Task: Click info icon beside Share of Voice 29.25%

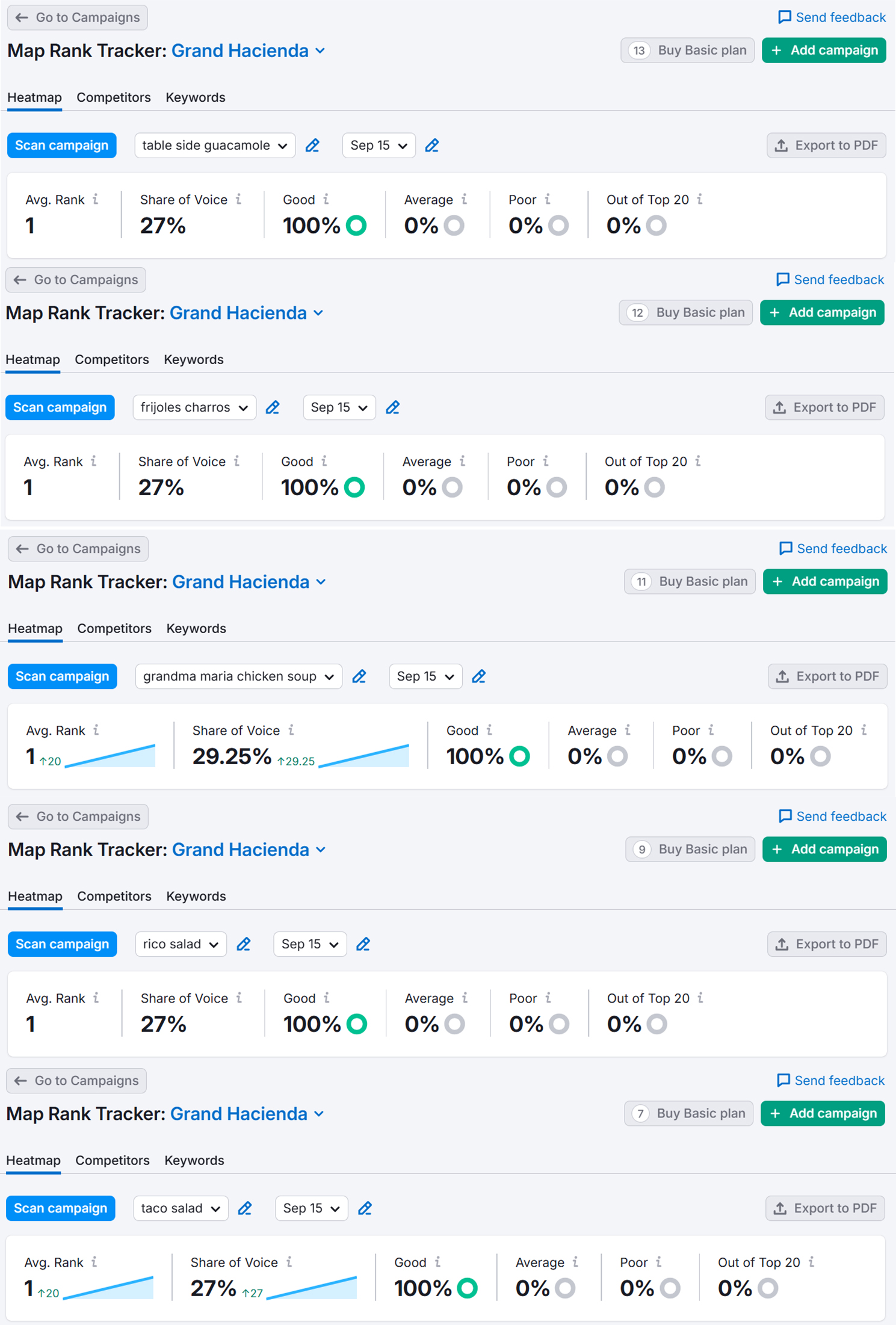Action: coord(291,730)
